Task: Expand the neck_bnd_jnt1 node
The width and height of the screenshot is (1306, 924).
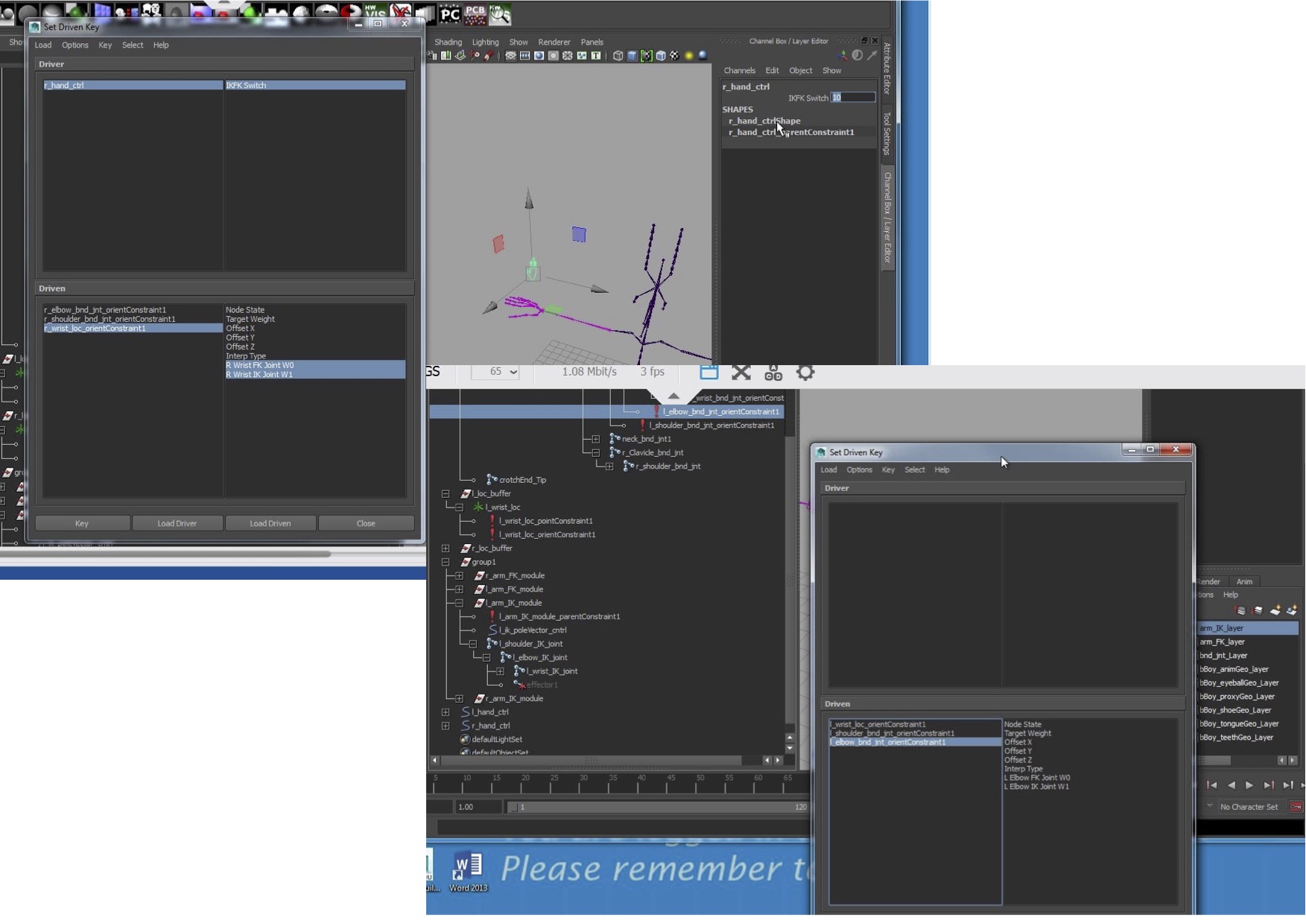Action: coord(595,439)
